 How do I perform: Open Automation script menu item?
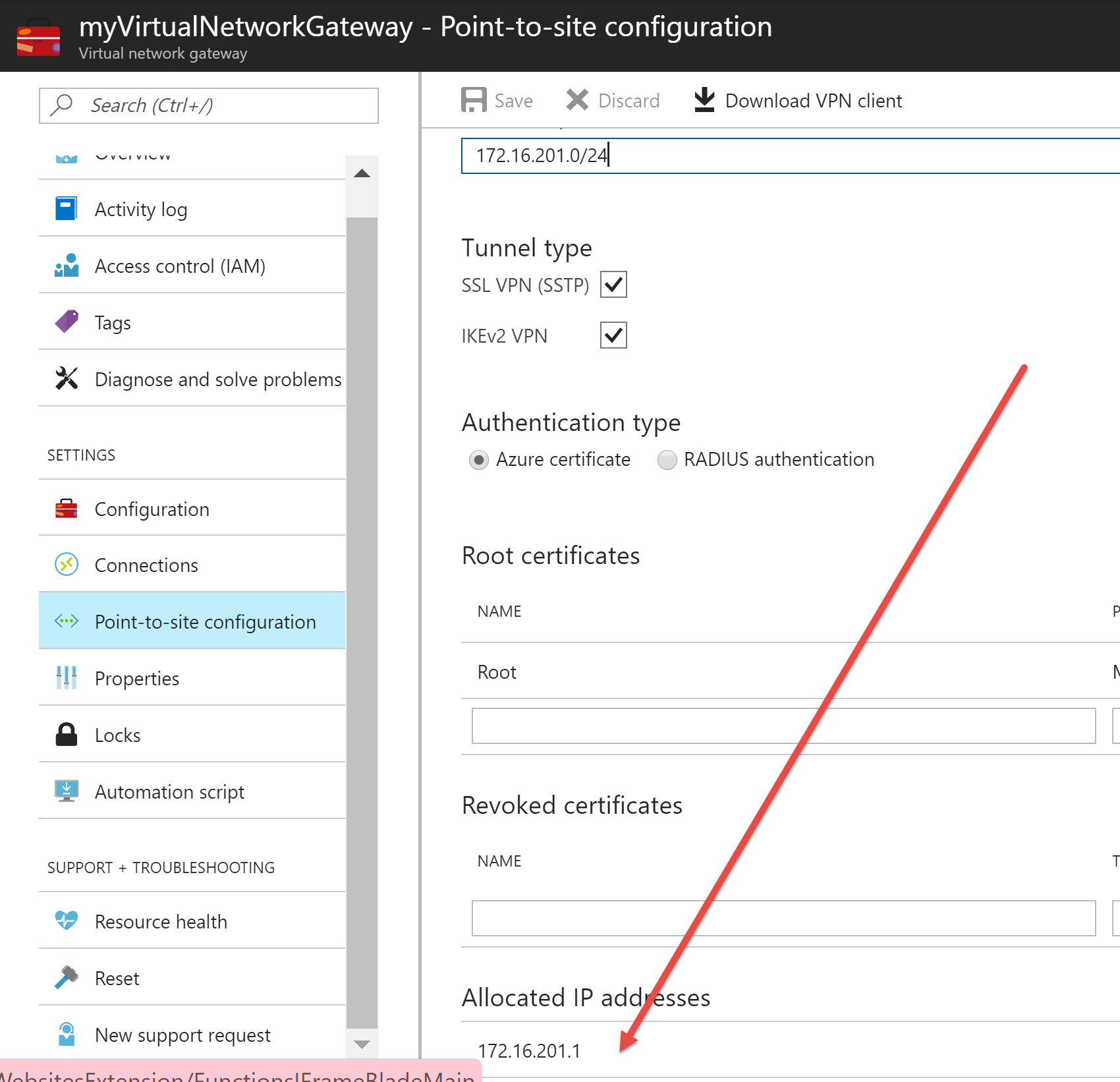point(192,791)
